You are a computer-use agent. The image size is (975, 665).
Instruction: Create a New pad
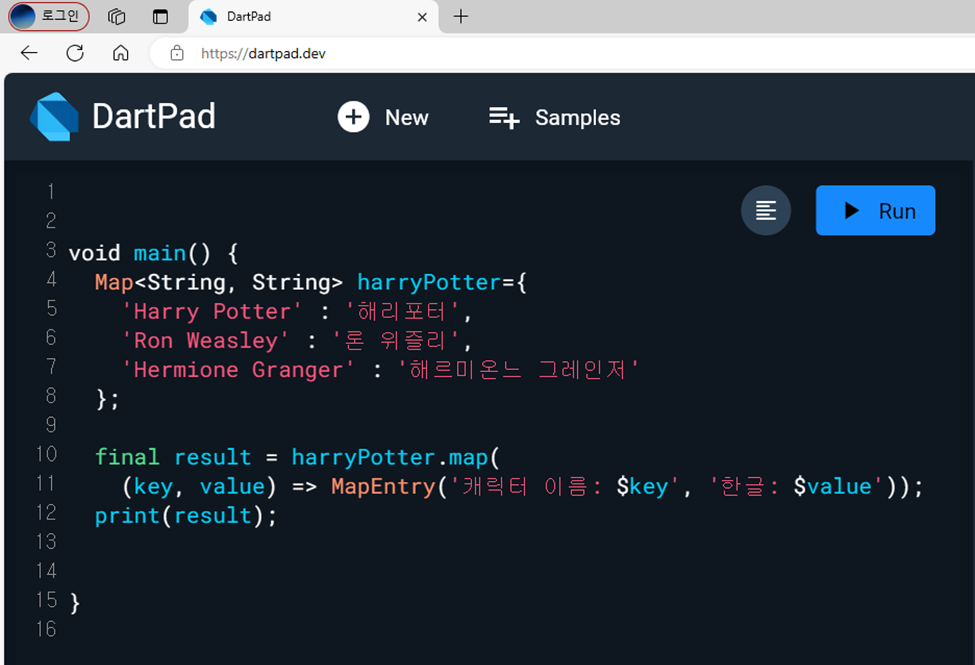383,117
